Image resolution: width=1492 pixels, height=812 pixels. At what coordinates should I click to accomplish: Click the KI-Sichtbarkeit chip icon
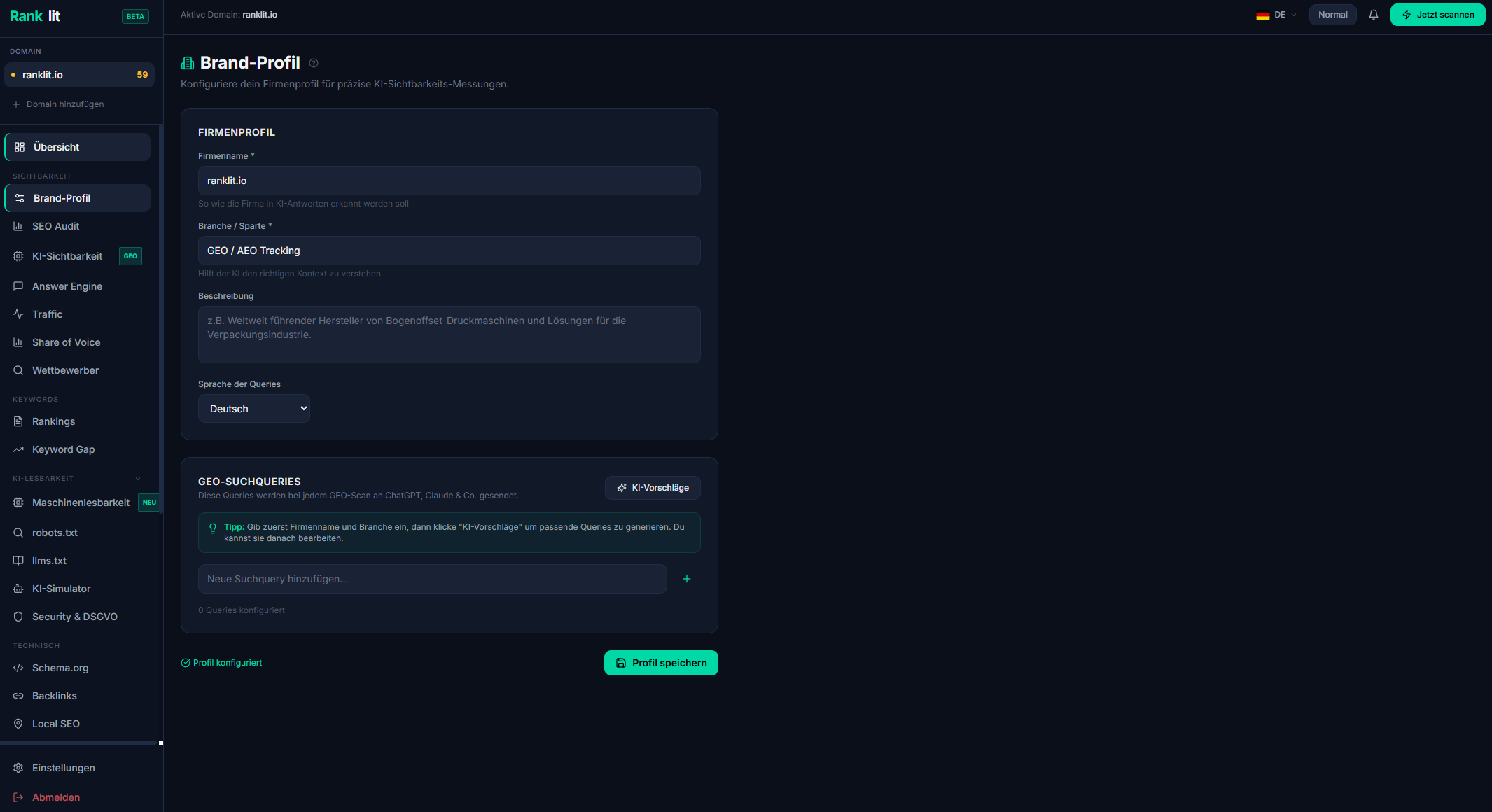[x=18, y=256]
